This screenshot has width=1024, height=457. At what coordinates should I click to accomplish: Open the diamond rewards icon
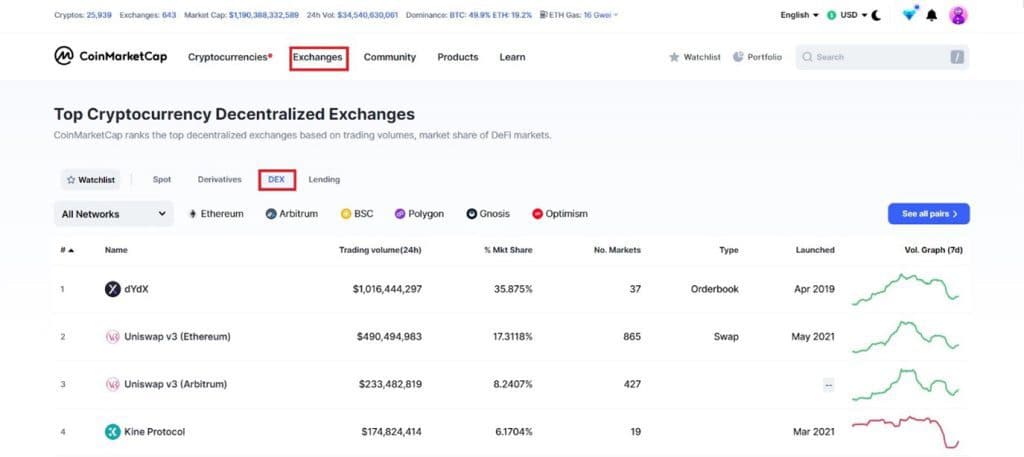[x=909, y=14]
